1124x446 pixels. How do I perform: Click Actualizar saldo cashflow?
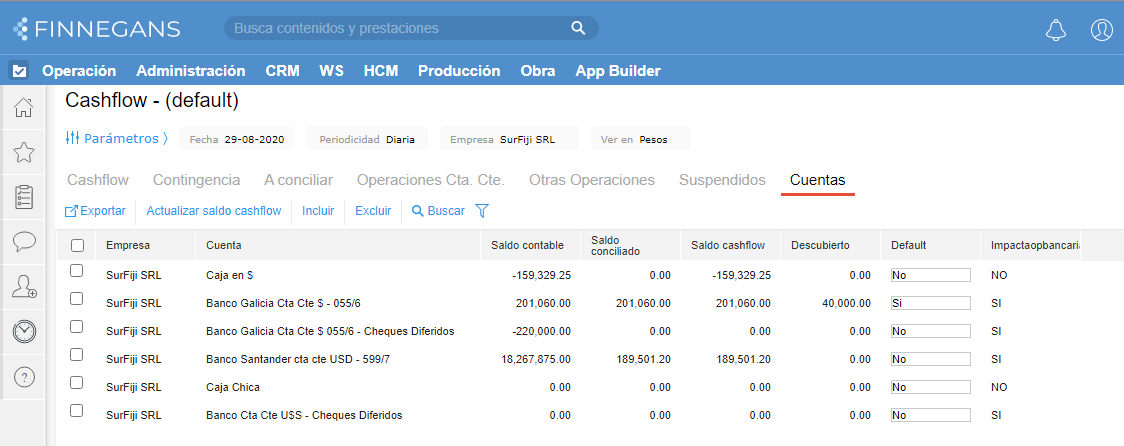coord(213,211)
